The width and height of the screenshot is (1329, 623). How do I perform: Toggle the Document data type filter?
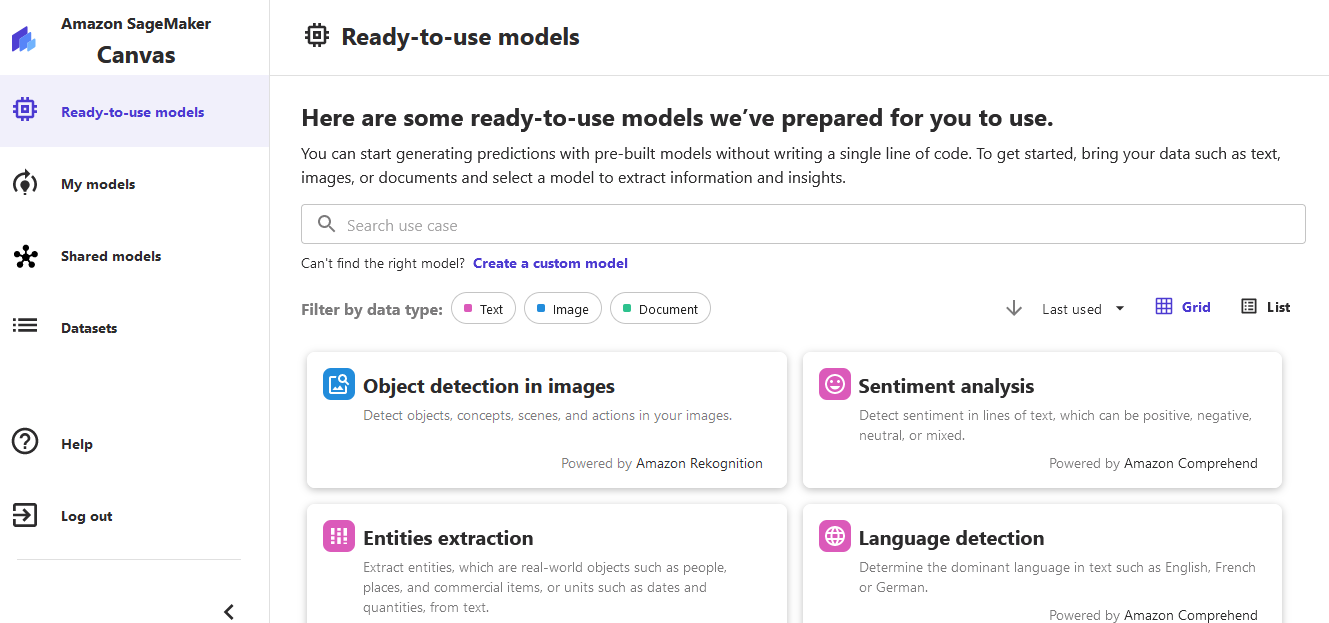click(x=660, y=309)
